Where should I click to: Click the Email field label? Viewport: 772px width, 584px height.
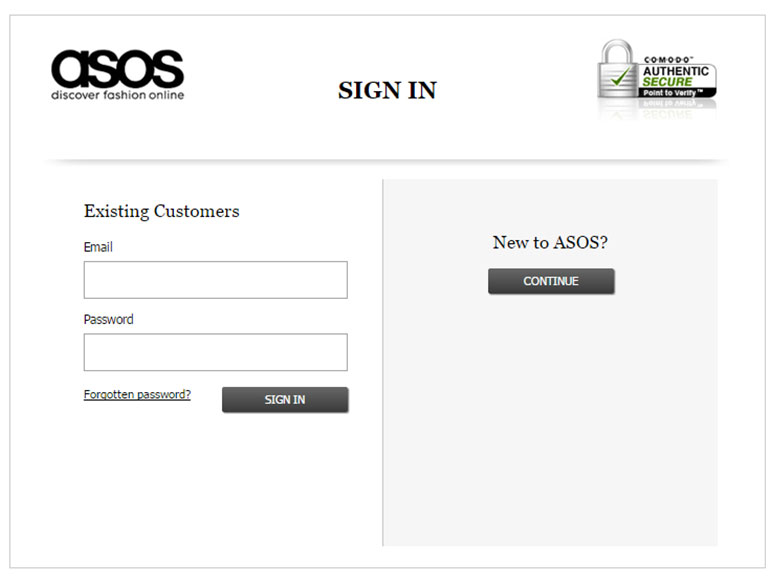[x=98, y=247]
